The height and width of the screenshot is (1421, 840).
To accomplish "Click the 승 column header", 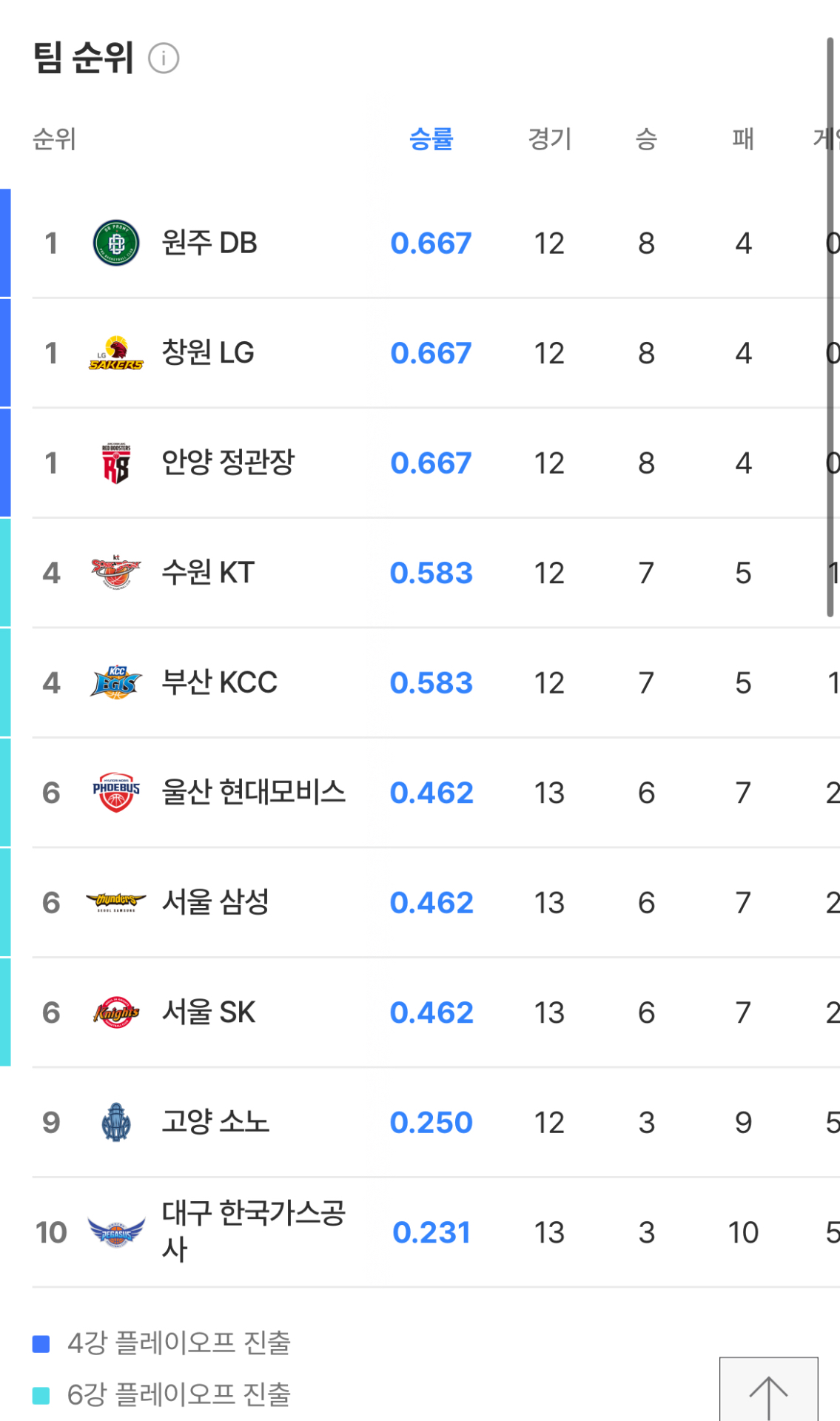I will 646,139.
